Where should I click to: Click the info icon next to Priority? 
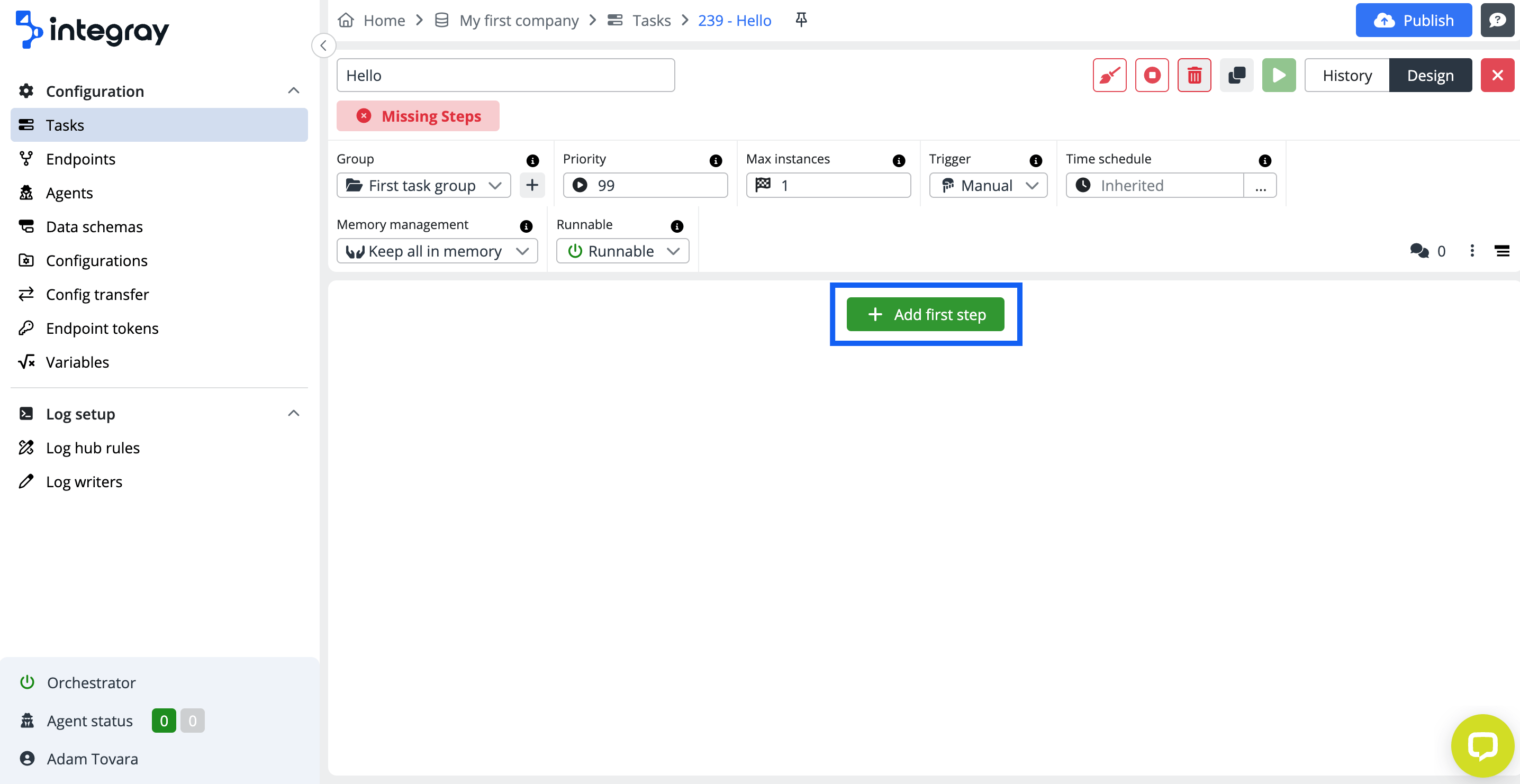(x=716, y=160)
